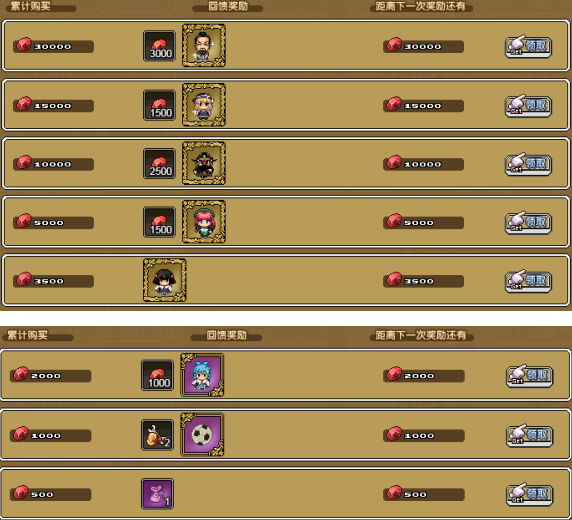Select the bearded man character portrait

(x=204, y=46)
